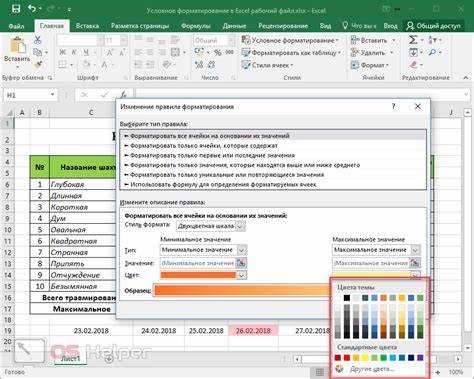Viewport: 474px width, 379px height.
Task: Switch to the Вставка tab
Action: [x=87, y=26]
